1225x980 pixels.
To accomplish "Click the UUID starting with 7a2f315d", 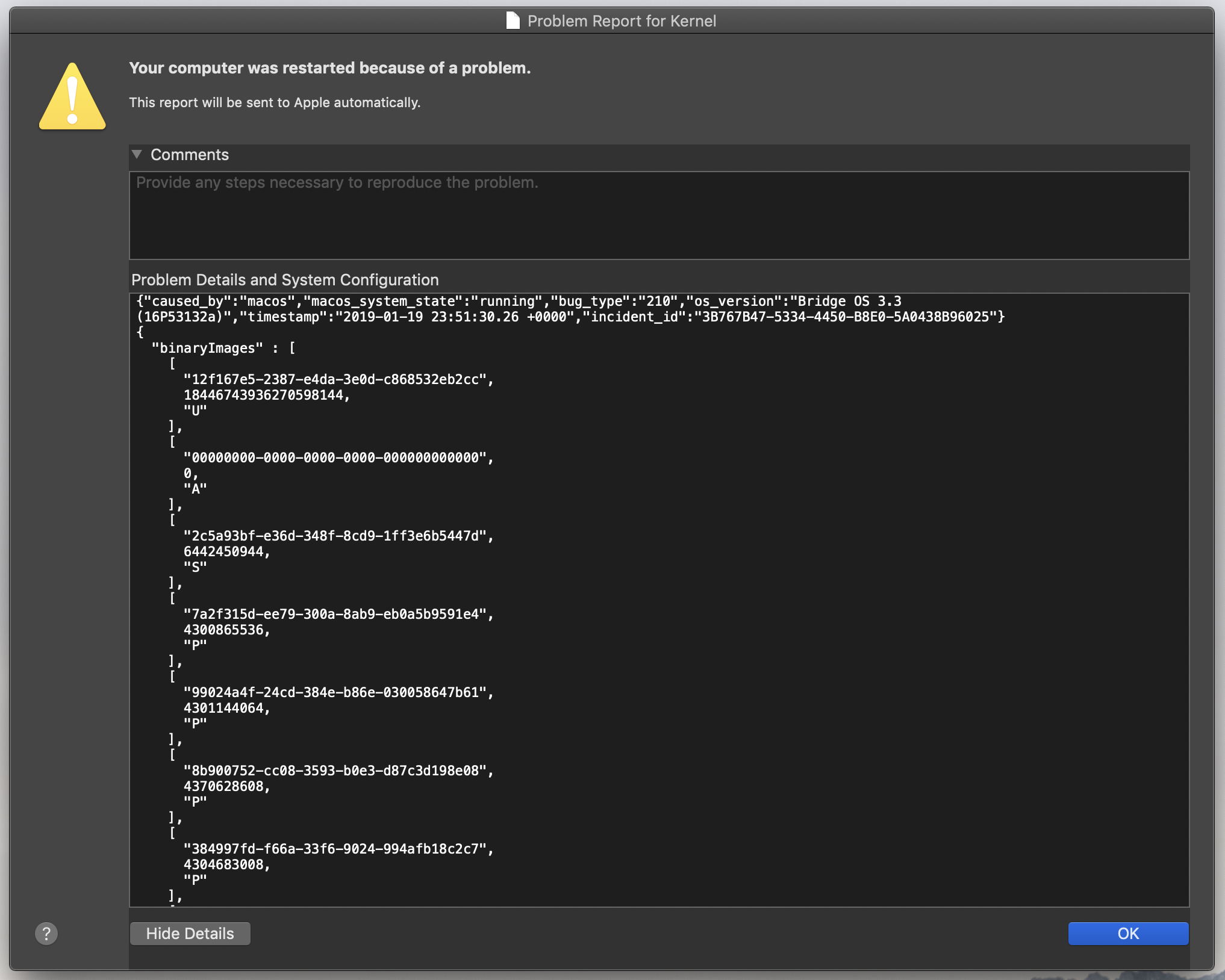I will click(338, 614).
